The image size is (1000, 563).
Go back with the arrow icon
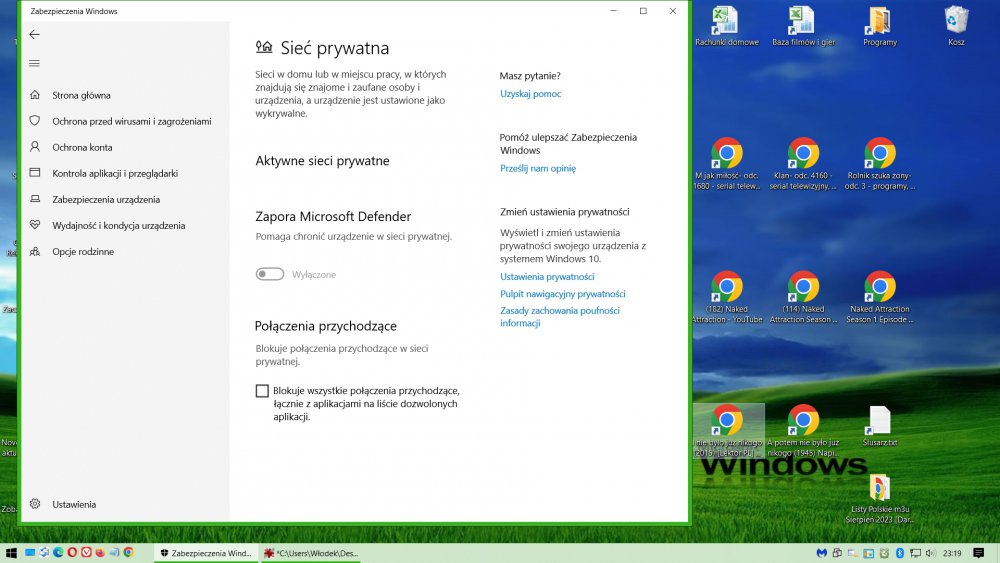(34, 34)
